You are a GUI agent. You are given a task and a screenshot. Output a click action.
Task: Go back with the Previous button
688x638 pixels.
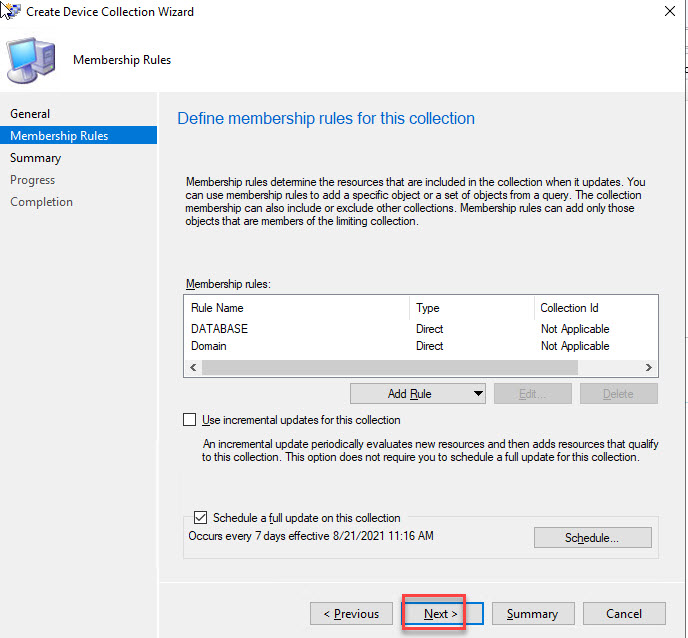pyautogui.click(x=350, y=613)
